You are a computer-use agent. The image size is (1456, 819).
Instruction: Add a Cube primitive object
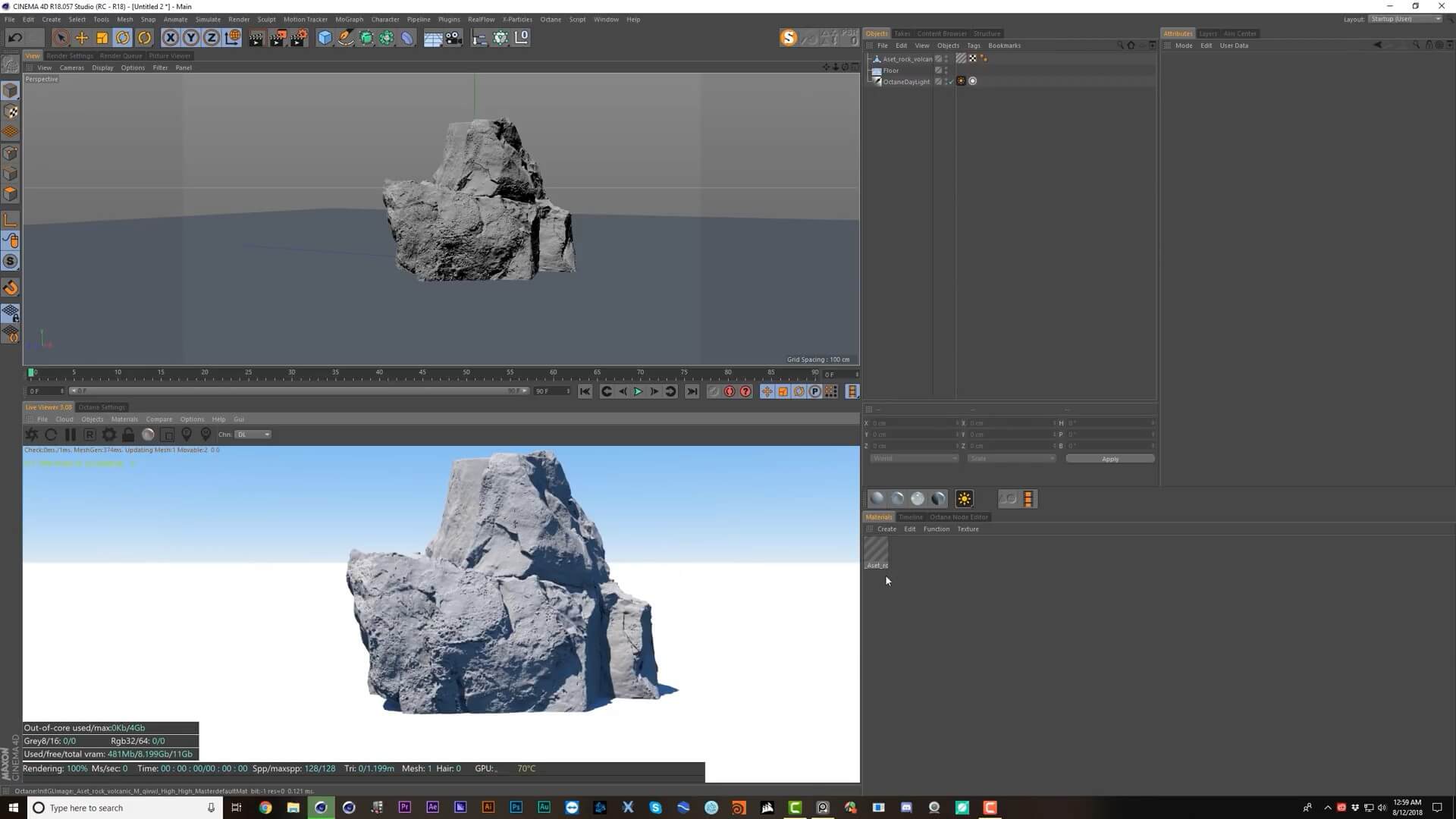(x=325, y=38)
